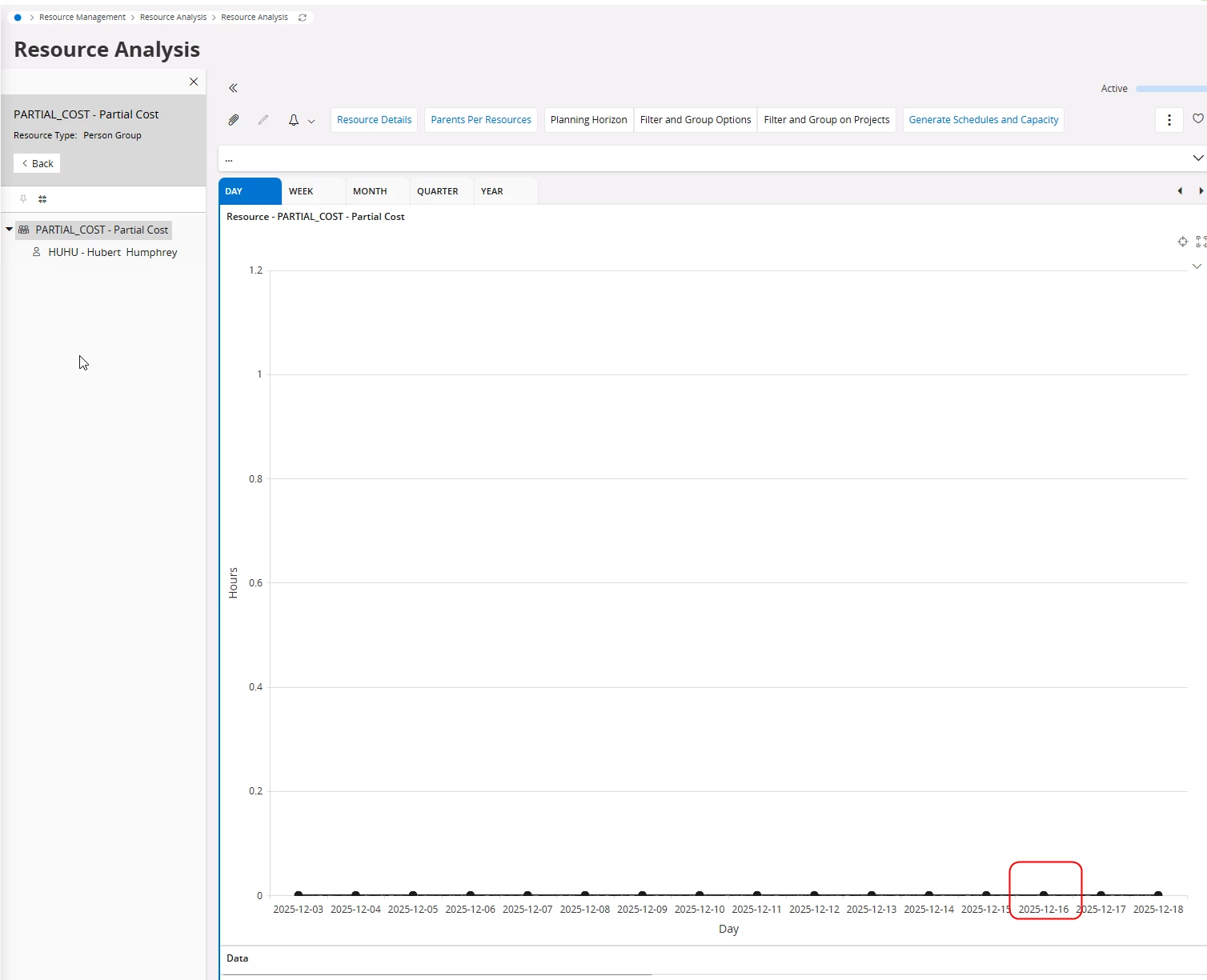Image resolution: width=1207 pixels, height=980 pixels.
Task: Click the pin icon in navigator
Action: click(x=23, y=199)
